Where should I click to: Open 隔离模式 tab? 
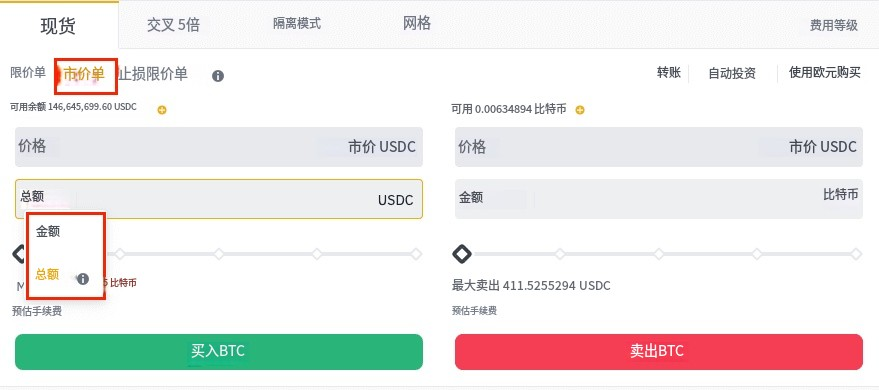(297, 24)
